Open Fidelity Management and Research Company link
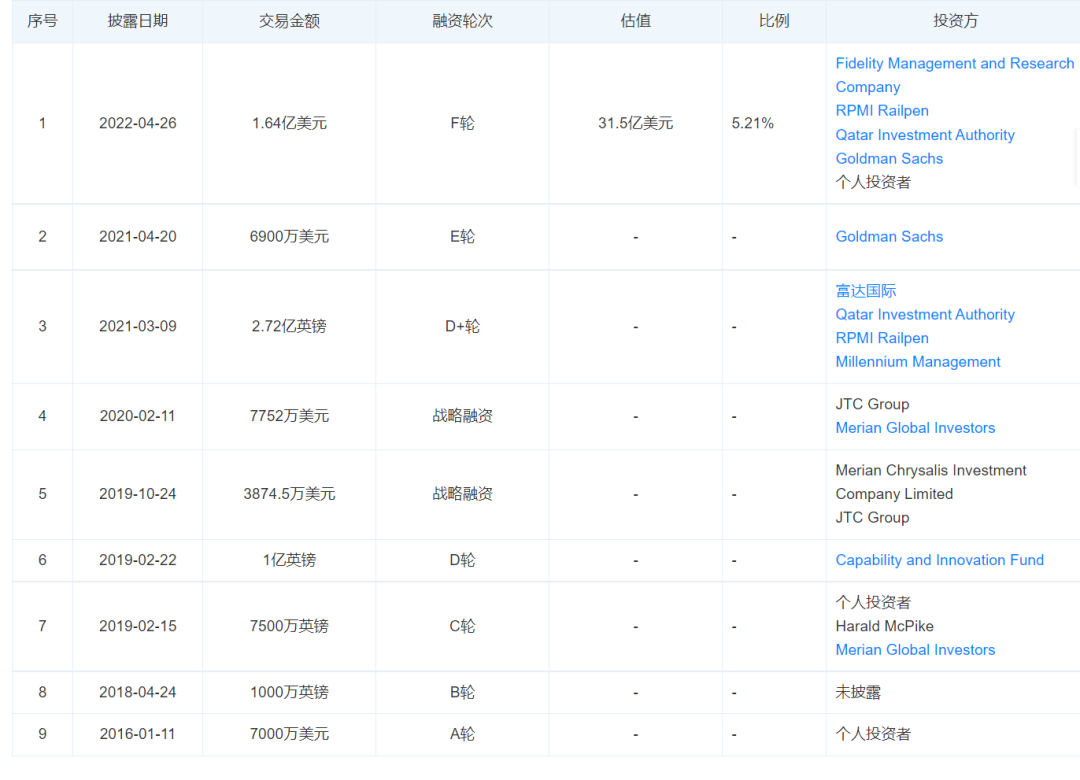This screenshot has width=1080, height=780. pos(954,75)
